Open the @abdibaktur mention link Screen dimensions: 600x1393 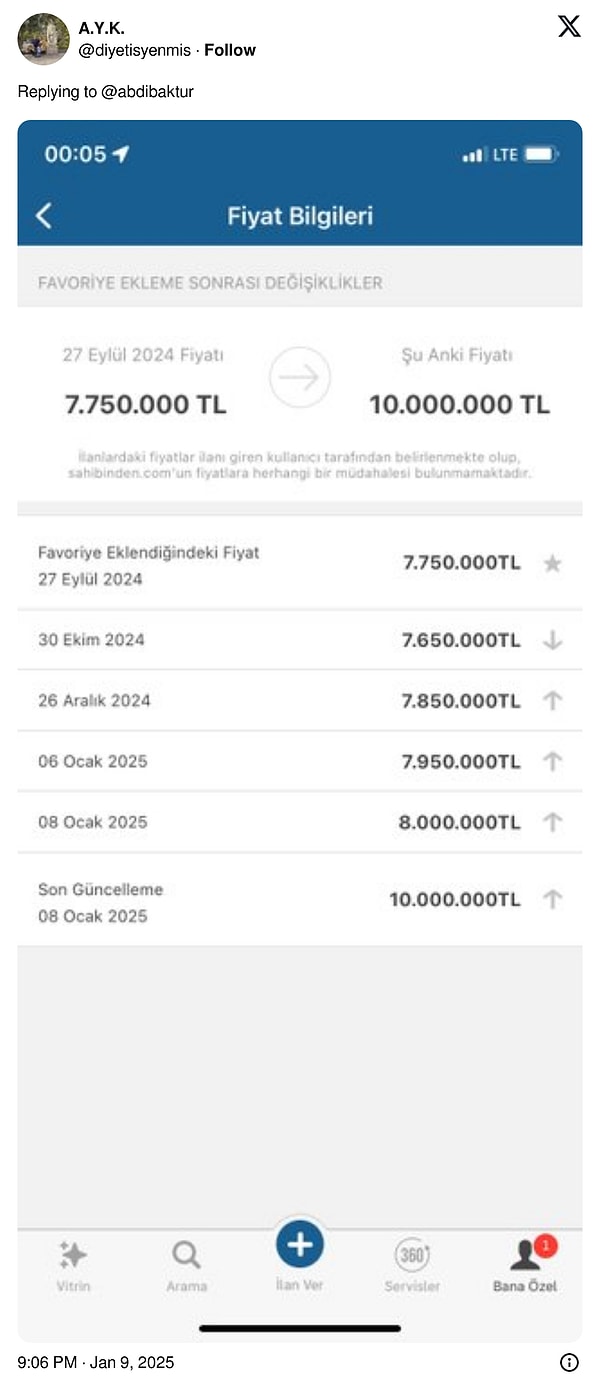click(x=147, y=92)
